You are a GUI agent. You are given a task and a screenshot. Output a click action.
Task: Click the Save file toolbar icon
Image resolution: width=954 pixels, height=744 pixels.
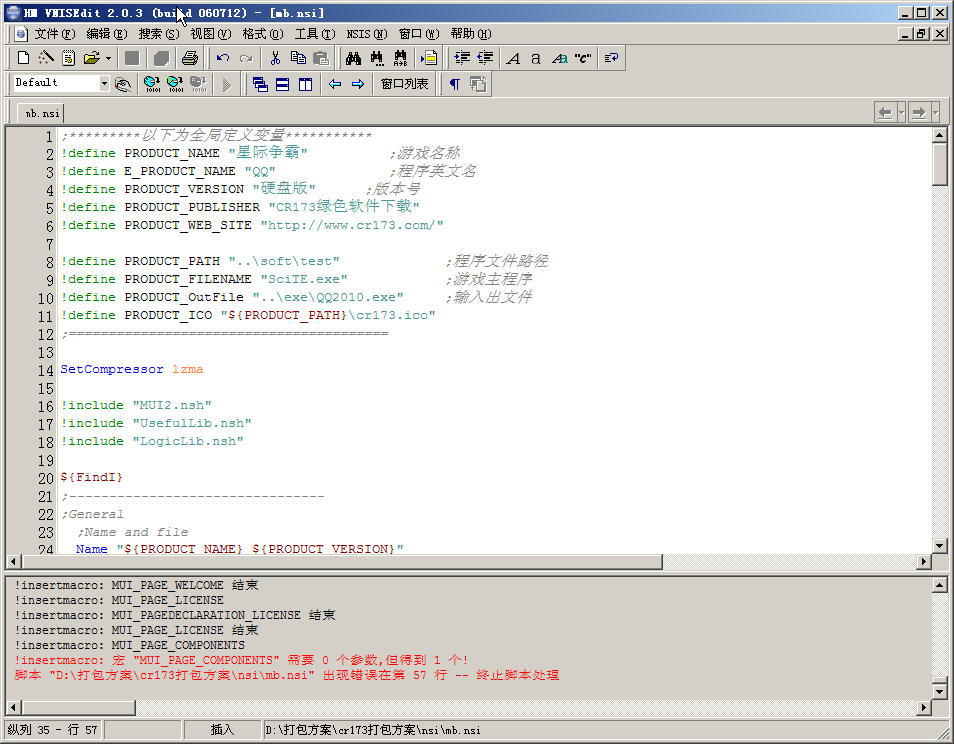(x=131, y=58)
